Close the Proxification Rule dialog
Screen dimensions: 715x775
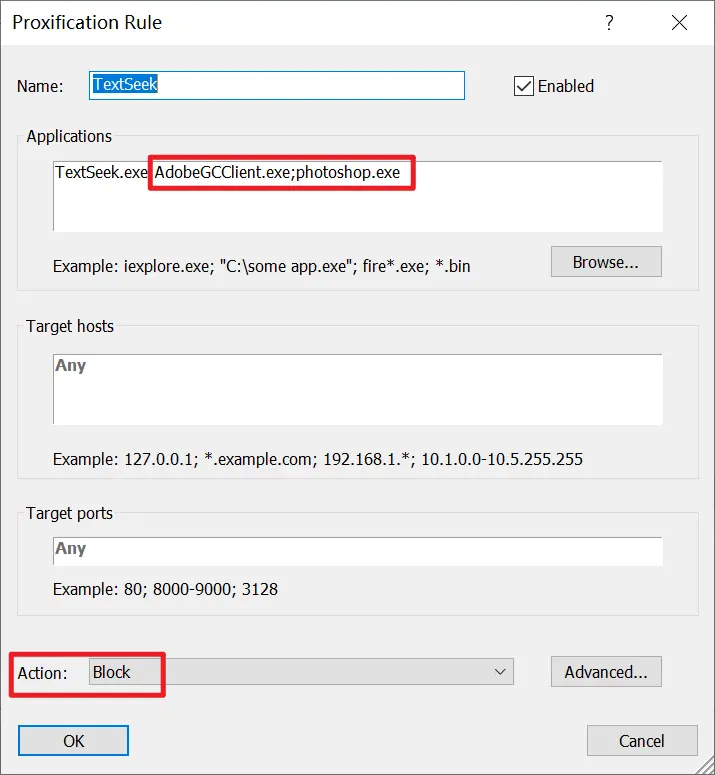coord(679,22)
